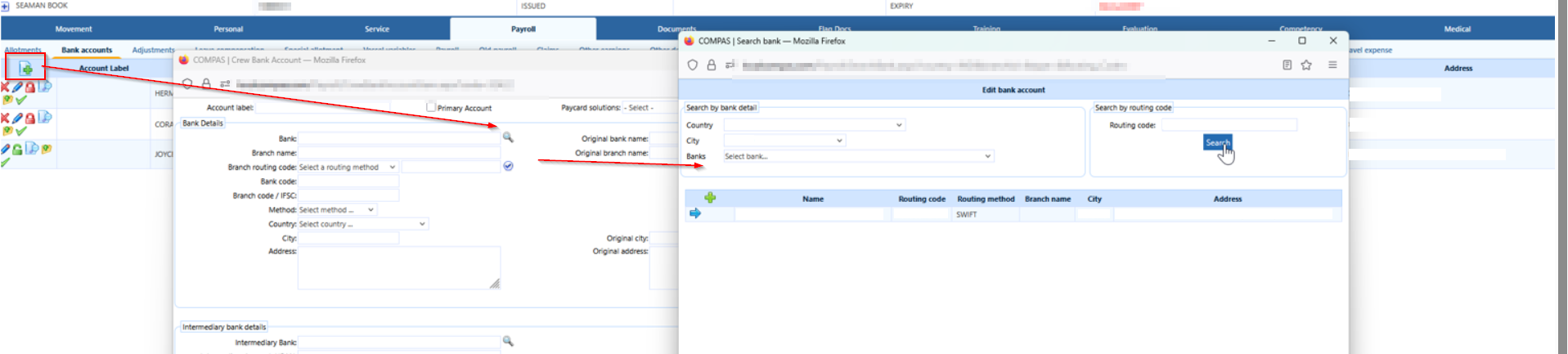
Task: Click the padlock icon in the Crew Bank Account window
Action: [206, 83]
